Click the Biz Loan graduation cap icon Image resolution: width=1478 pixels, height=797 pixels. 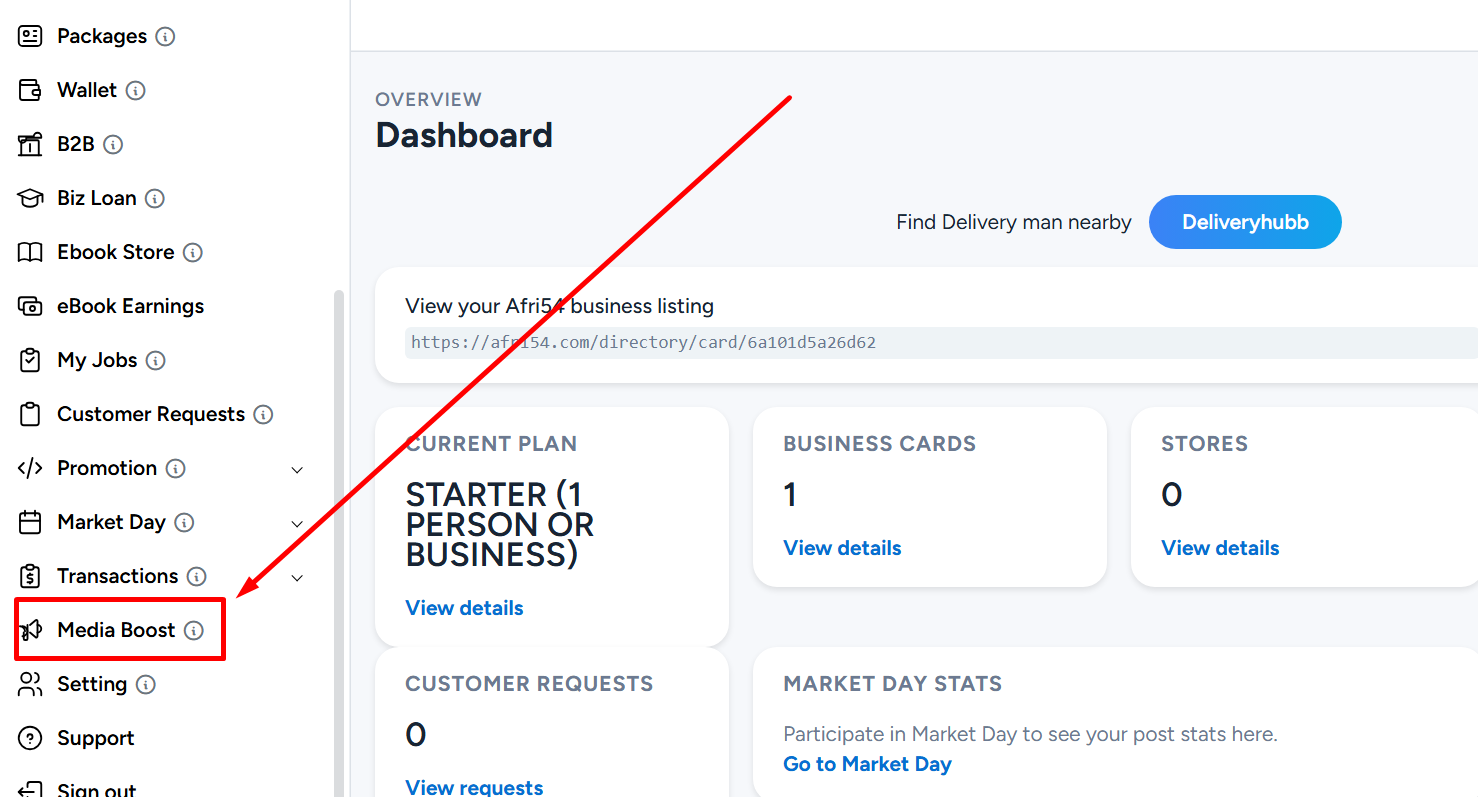point(30,198)
